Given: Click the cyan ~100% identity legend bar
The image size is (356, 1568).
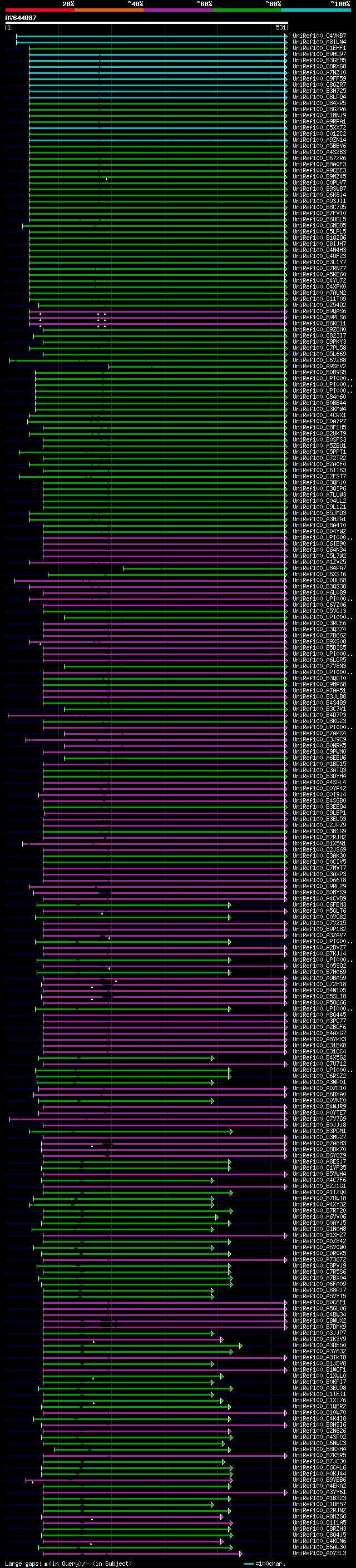Looking at the screenshot, I should coord(317,10).
